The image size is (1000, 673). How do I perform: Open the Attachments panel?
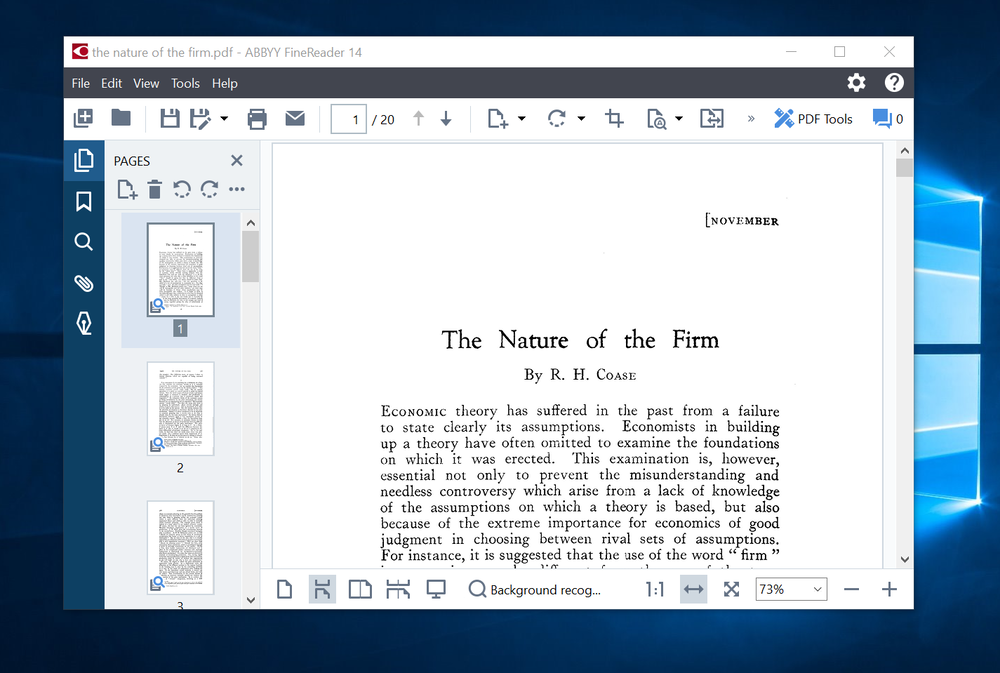coord(84,282)
